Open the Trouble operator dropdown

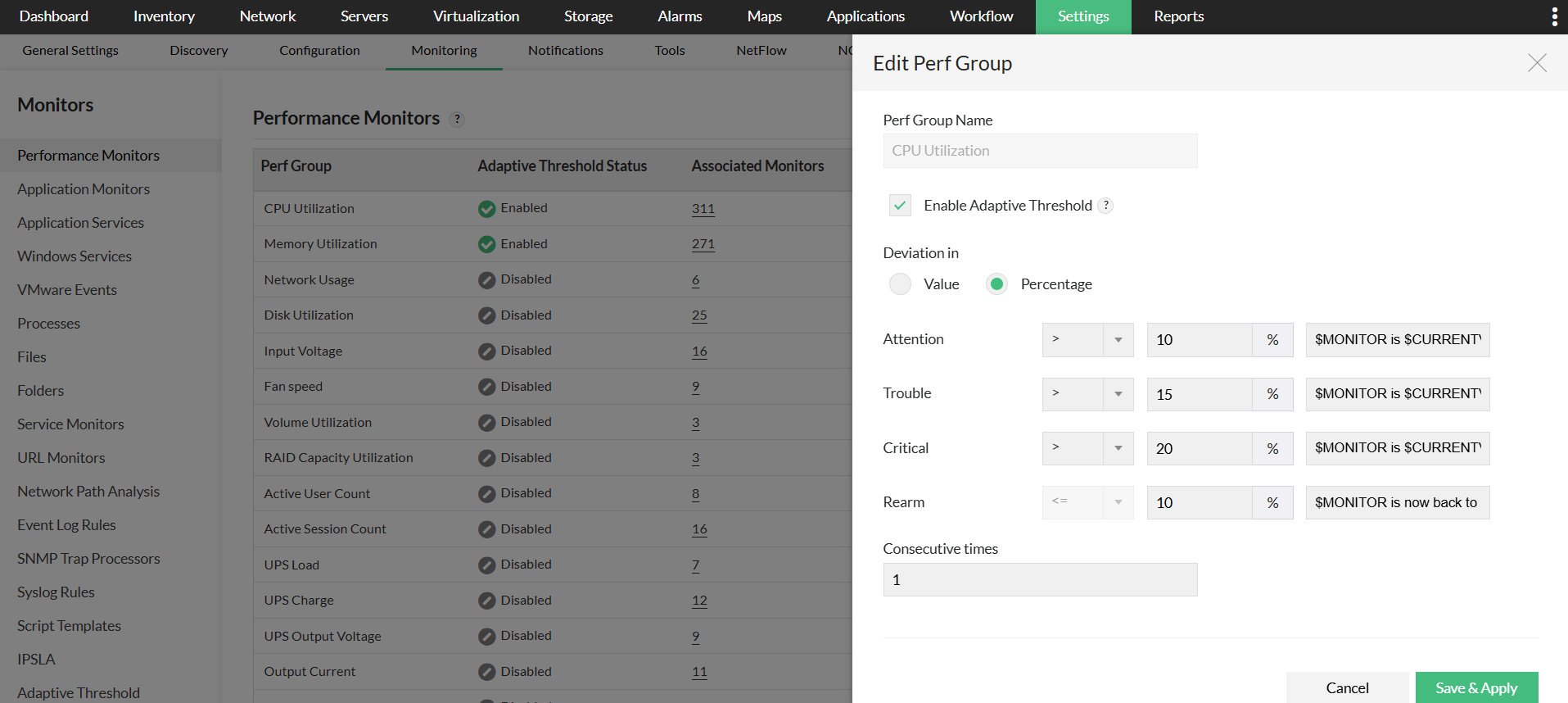pos(1087,394)
